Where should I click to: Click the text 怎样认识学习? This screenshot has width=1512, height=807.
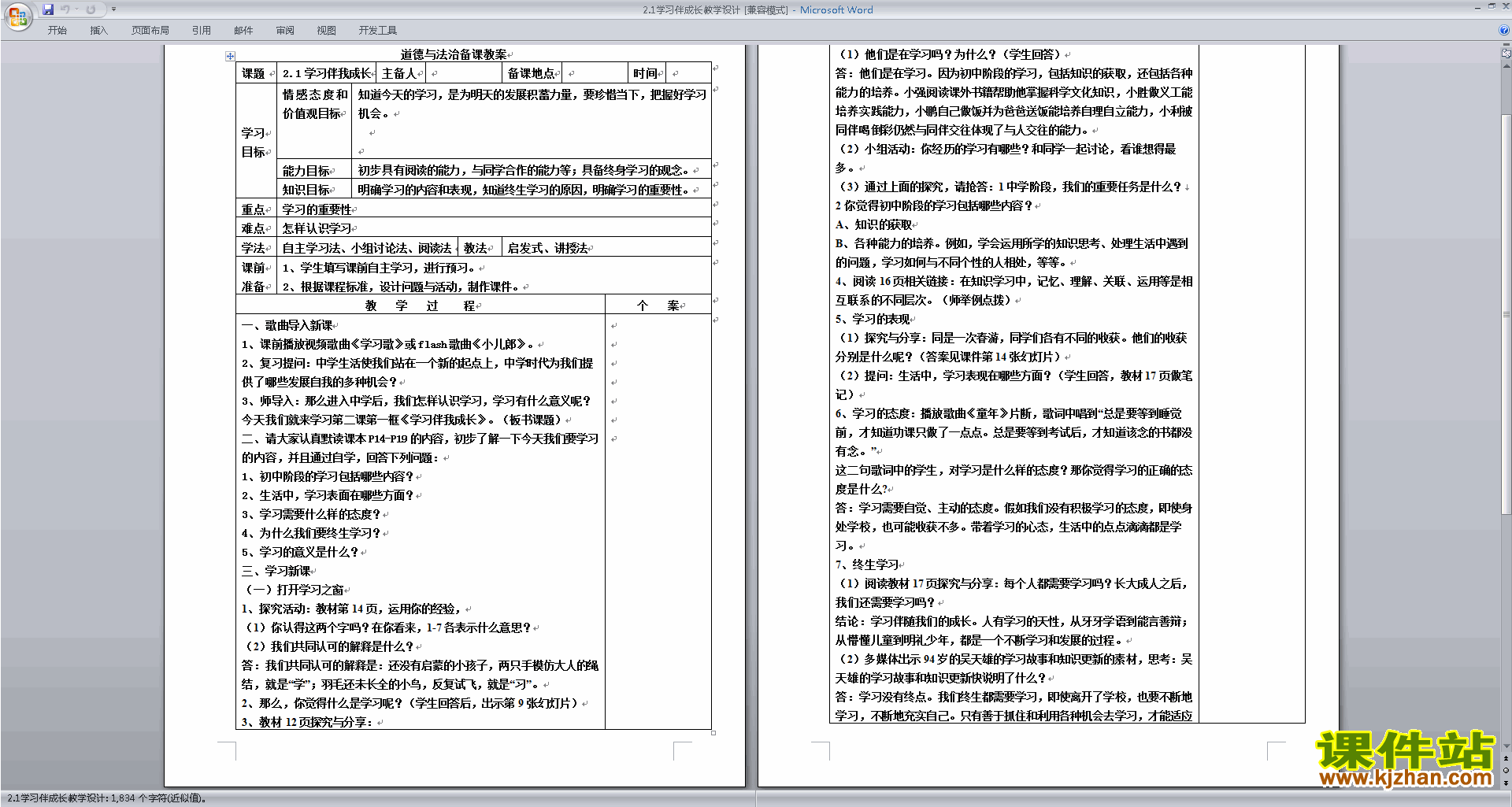[317, 228]
